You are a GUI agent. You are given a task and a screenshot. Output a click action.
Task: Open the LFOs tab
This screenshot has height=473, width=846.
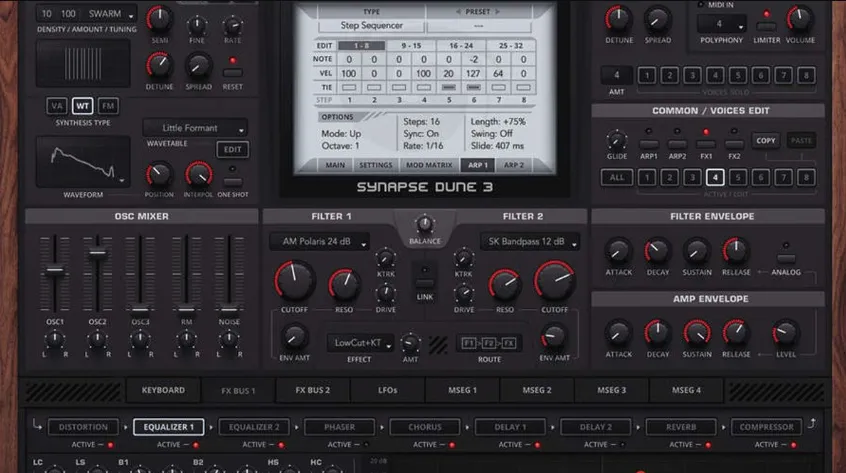tap(387, 390)
